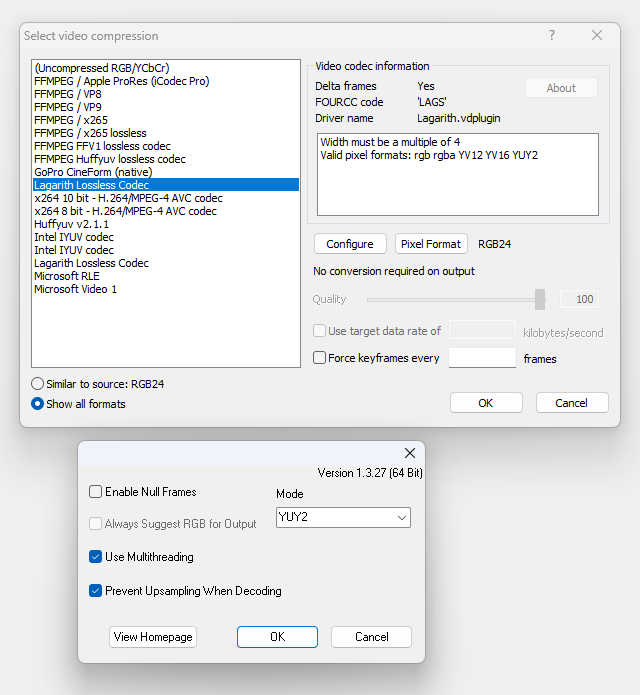
Task: Click the codec notes text box
Action: coord(458,174)
